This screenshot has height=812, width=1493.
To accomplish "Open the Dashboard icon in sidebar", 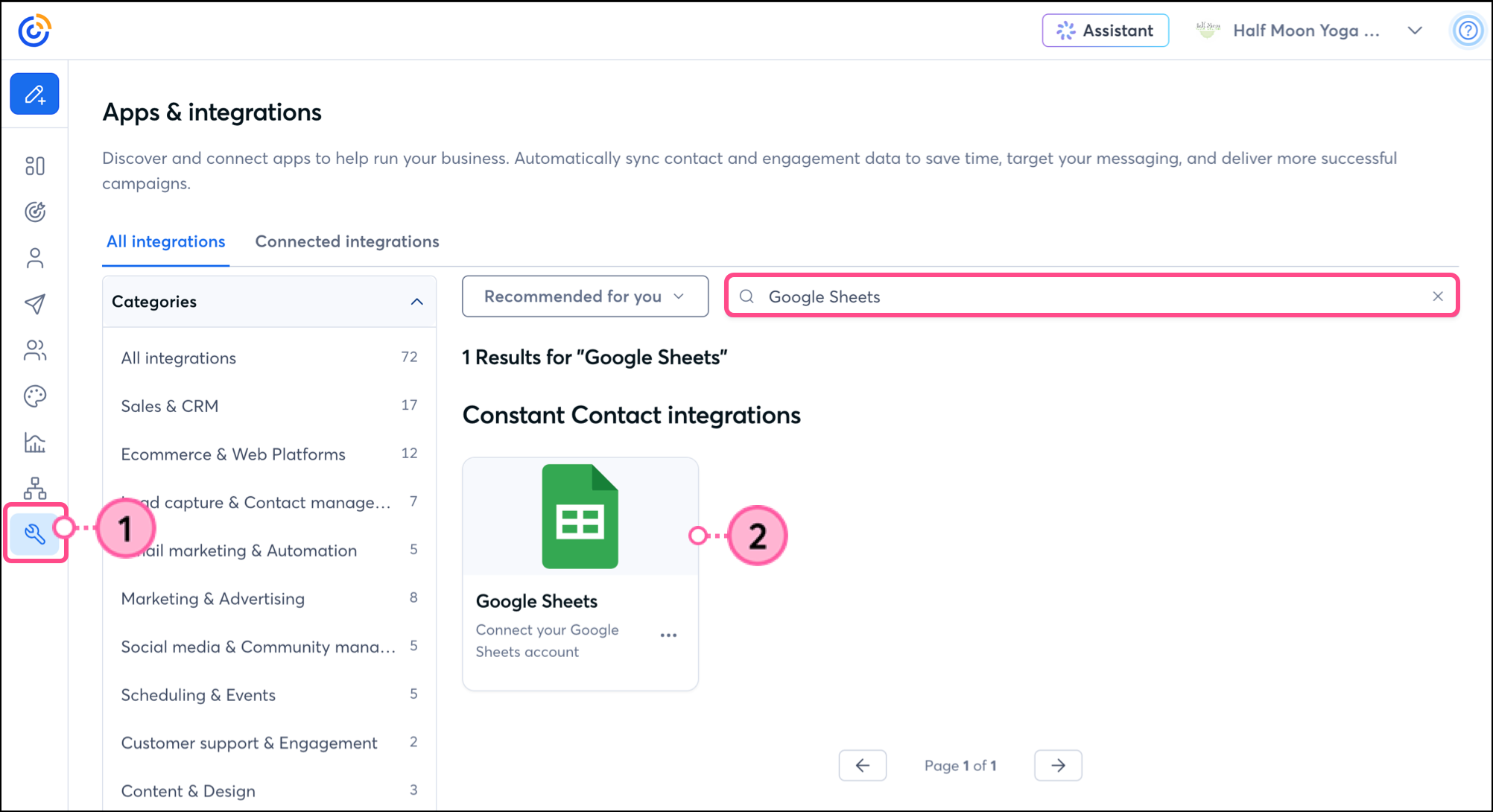I will point(35,165).
